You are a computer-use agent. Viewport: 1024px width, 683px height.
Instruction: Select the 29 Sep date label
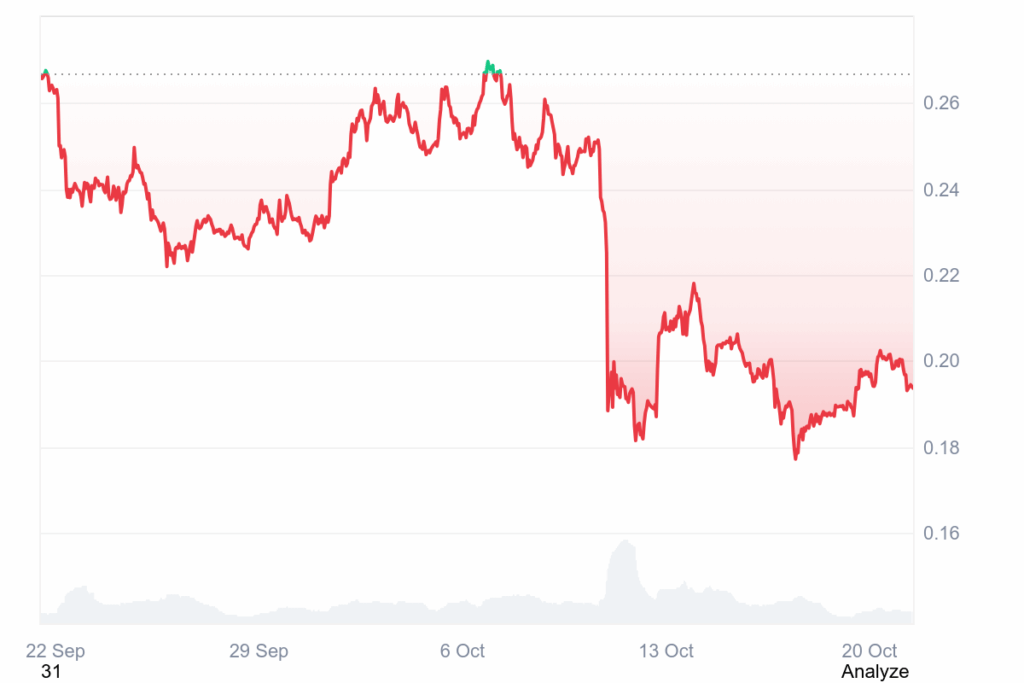point(258,651)
